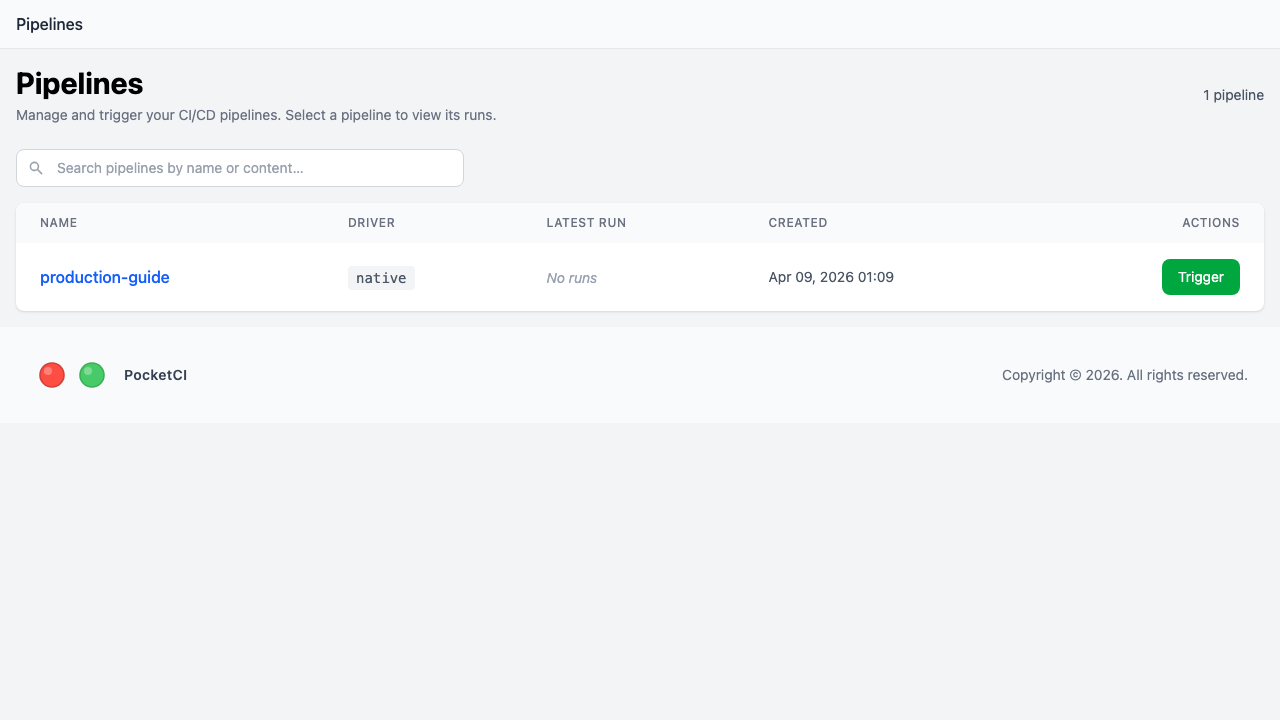Click the DRIVER column header
Screen dimensions: 1280x720
pyautogui.click(x=371, y=223)
